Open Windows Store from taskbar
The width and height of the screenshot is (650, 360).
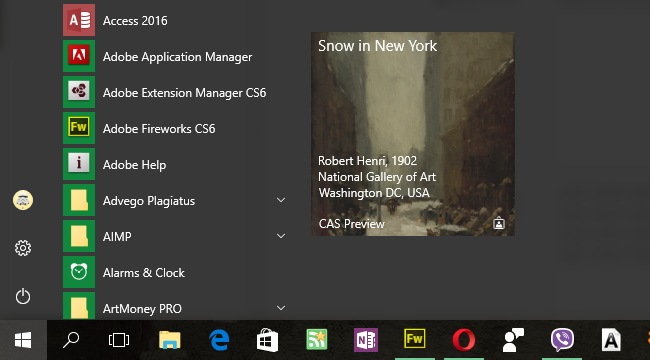tap(267, 340)
